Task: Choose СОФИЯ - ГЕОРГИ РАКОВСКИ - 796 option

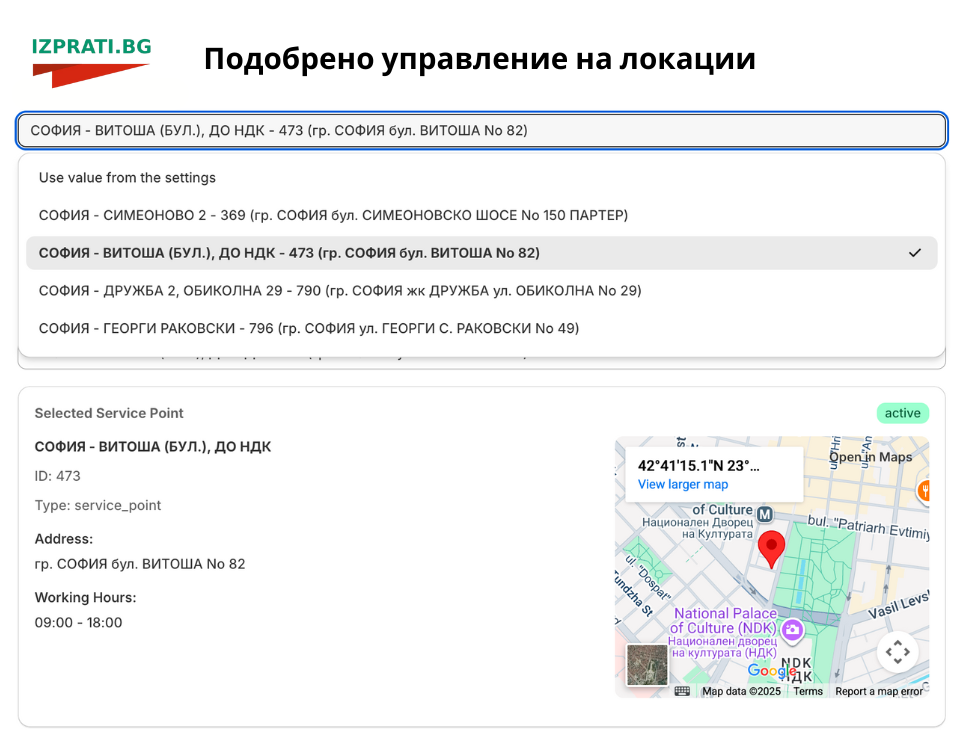Action: point(308,328)
